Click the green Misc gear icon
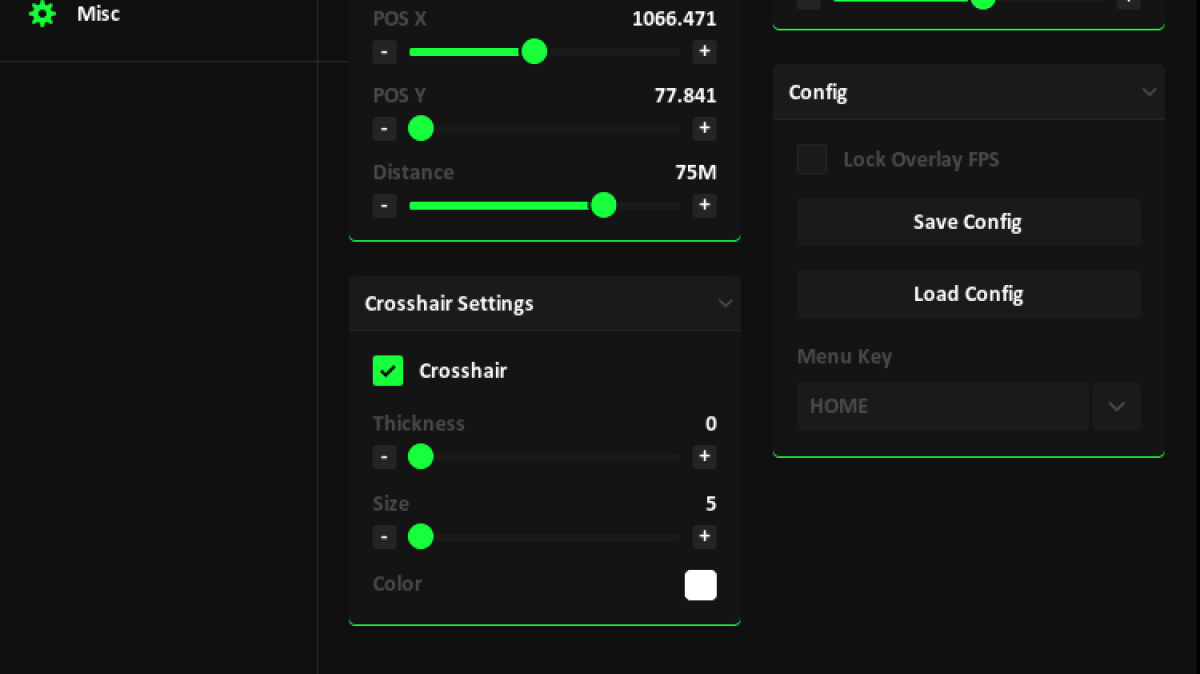The height and width of the screenshot is (674, 1200). (42, 13)
